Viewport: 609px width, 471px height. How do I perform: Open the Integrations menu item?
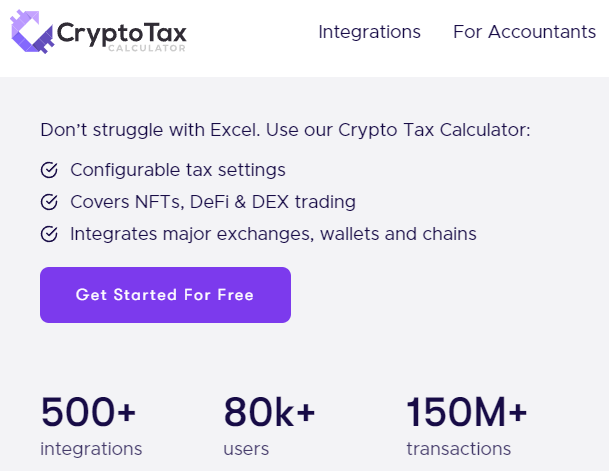coord(369,32)
